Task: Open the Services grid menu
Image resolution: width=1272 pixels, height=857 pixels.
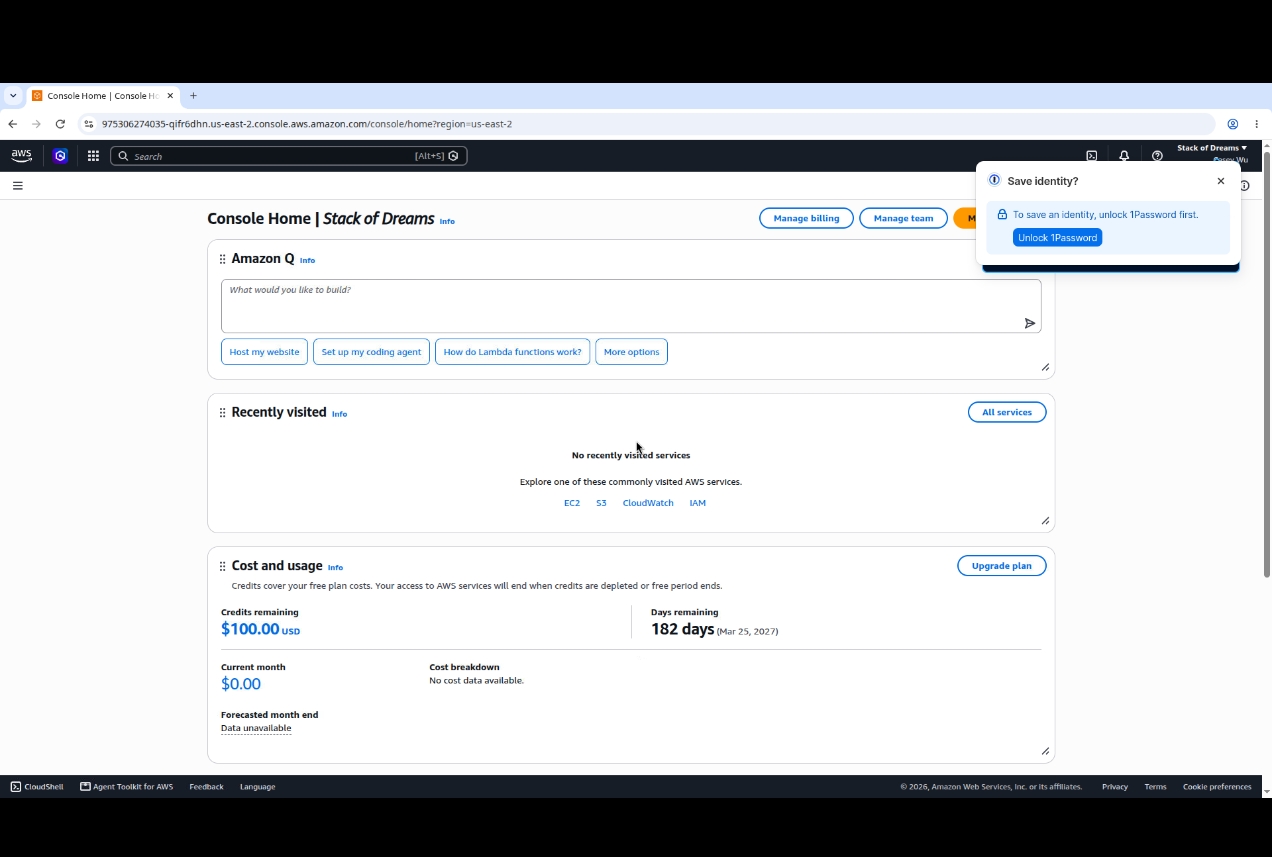Action: 93,156
